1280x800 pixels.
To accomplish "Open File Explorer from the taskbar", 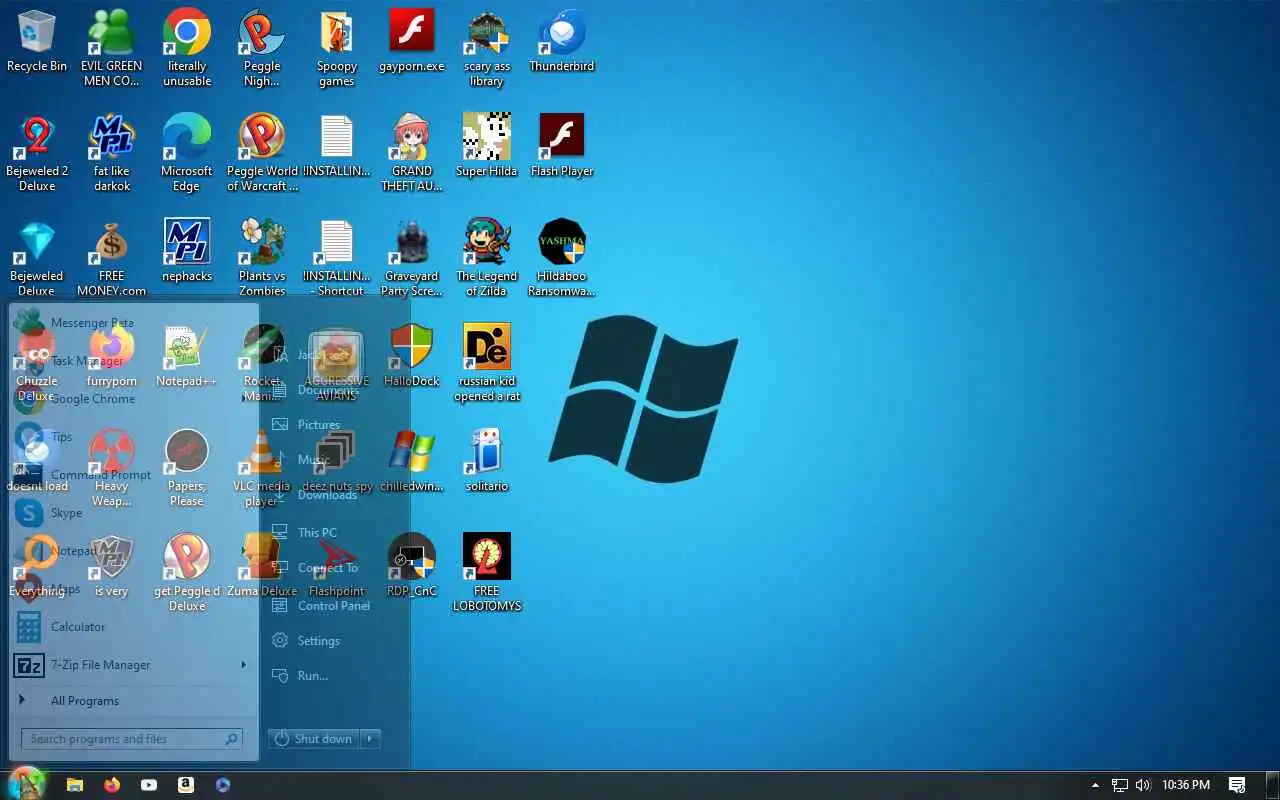I will (74, 785).
